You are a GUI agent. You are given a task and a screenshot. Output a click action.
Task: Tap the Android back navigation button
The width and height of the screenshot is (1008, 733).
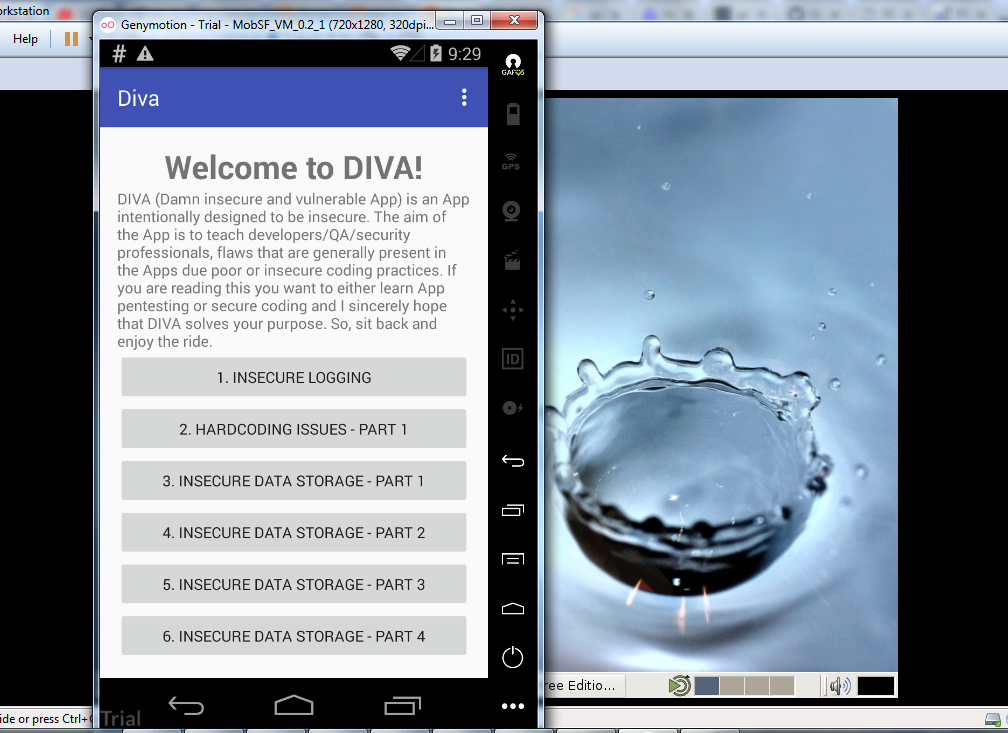click(186, 705)
